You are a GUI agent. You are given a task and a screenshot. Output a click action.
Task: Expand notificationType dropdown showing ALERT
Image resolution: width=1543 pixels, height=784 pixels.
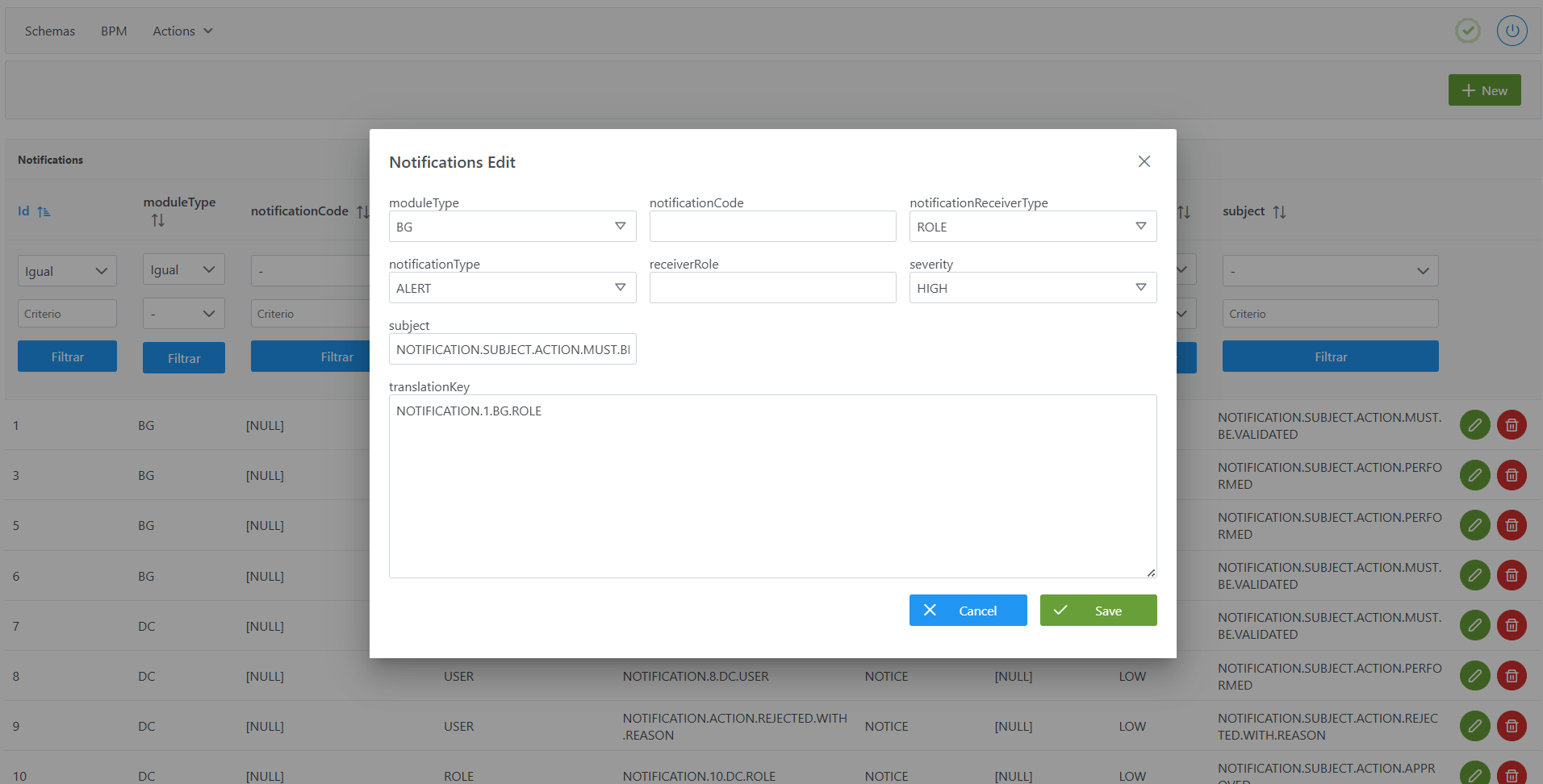pos(512,288)
